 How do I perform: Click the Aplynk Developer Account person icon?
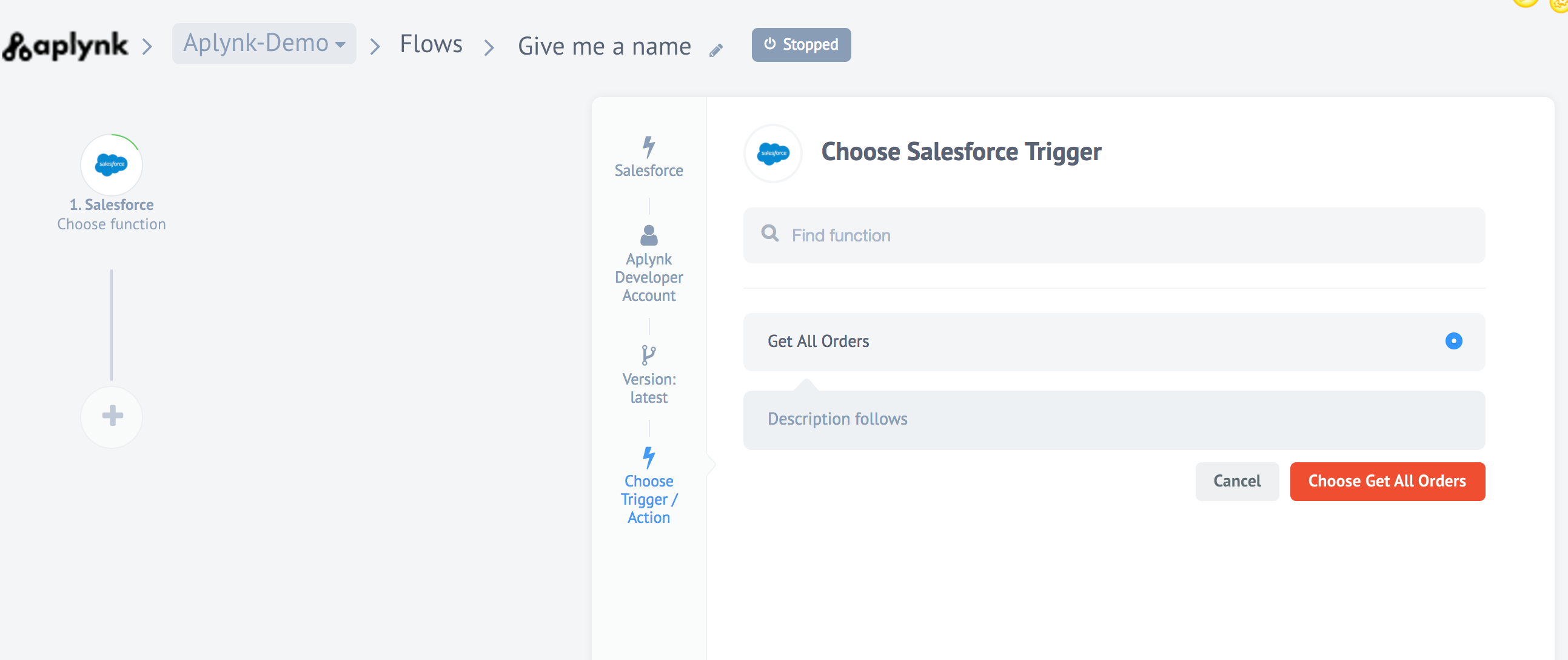[x=649, y=235]
